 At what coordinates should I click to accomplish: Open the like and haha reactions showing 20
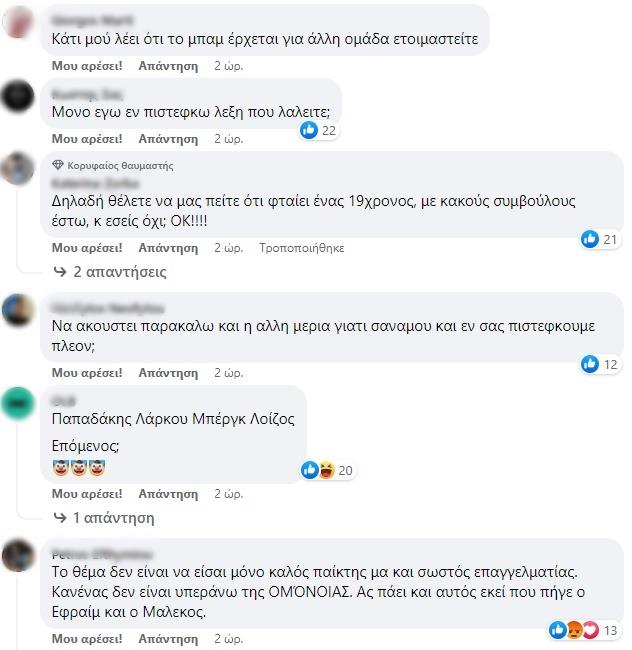[x=327, y=470]
